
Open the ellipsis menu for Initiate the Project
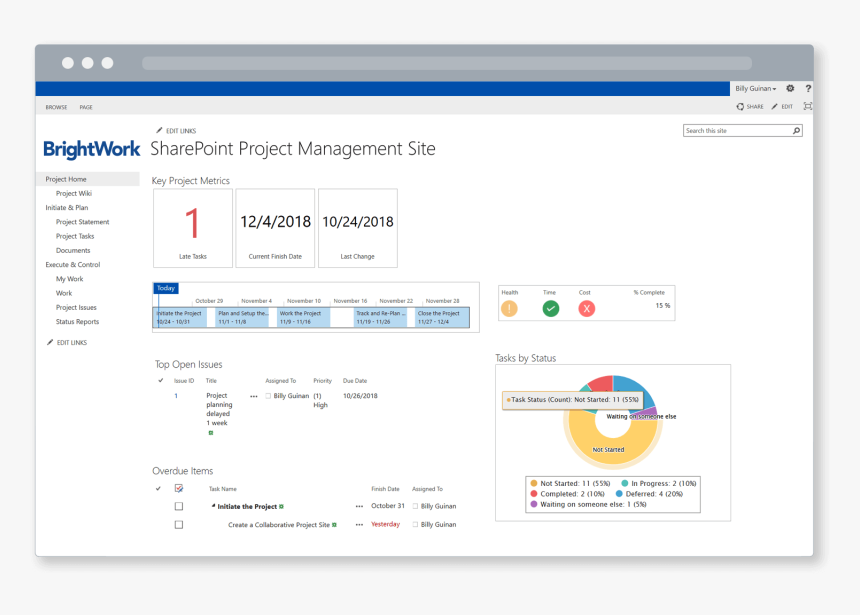pyautogui.click(x=358, y=506)
